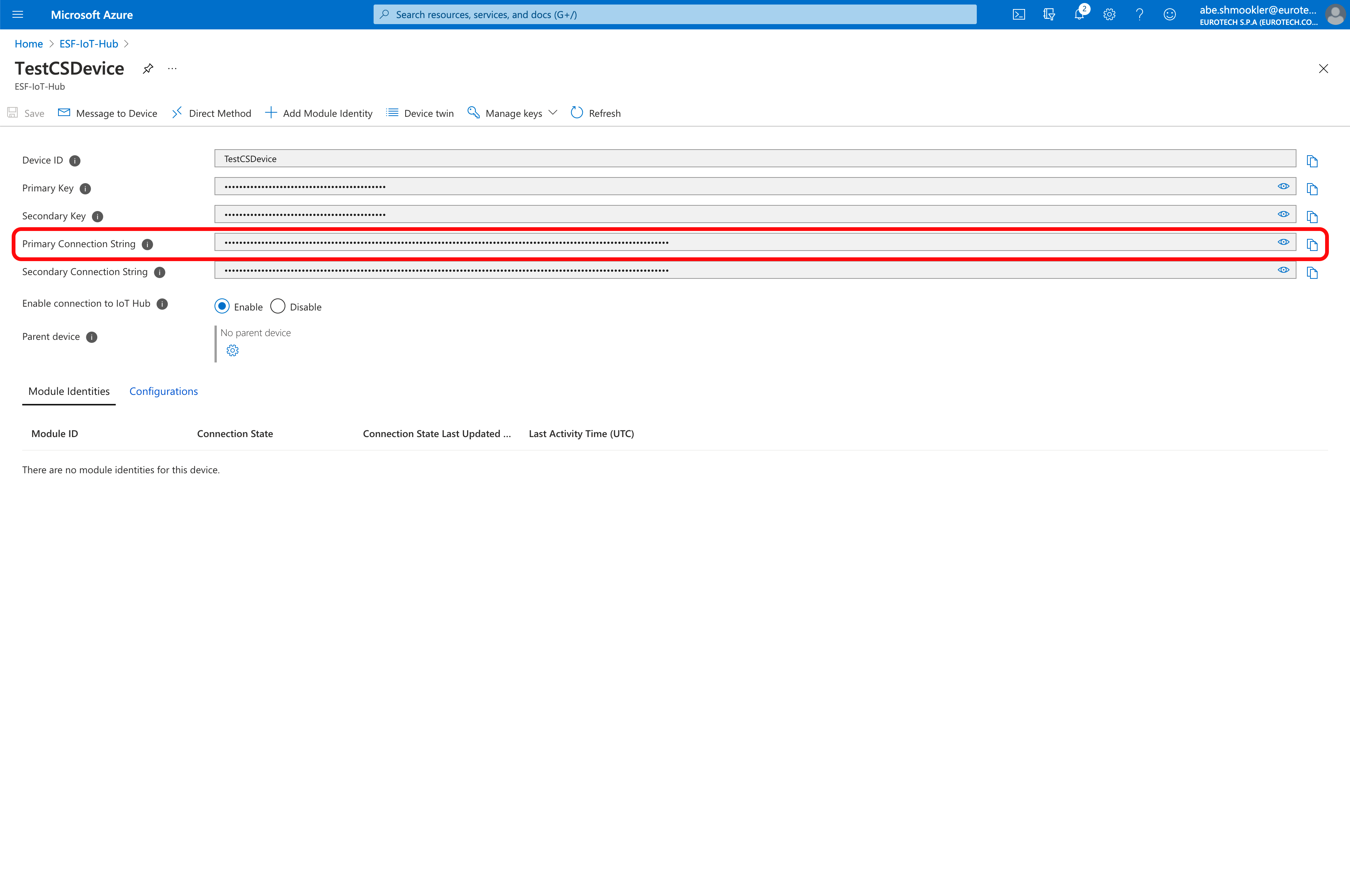1350x896 pixels.
Task: Show the Primary Connection String value
Action: tap(1283, 242)
